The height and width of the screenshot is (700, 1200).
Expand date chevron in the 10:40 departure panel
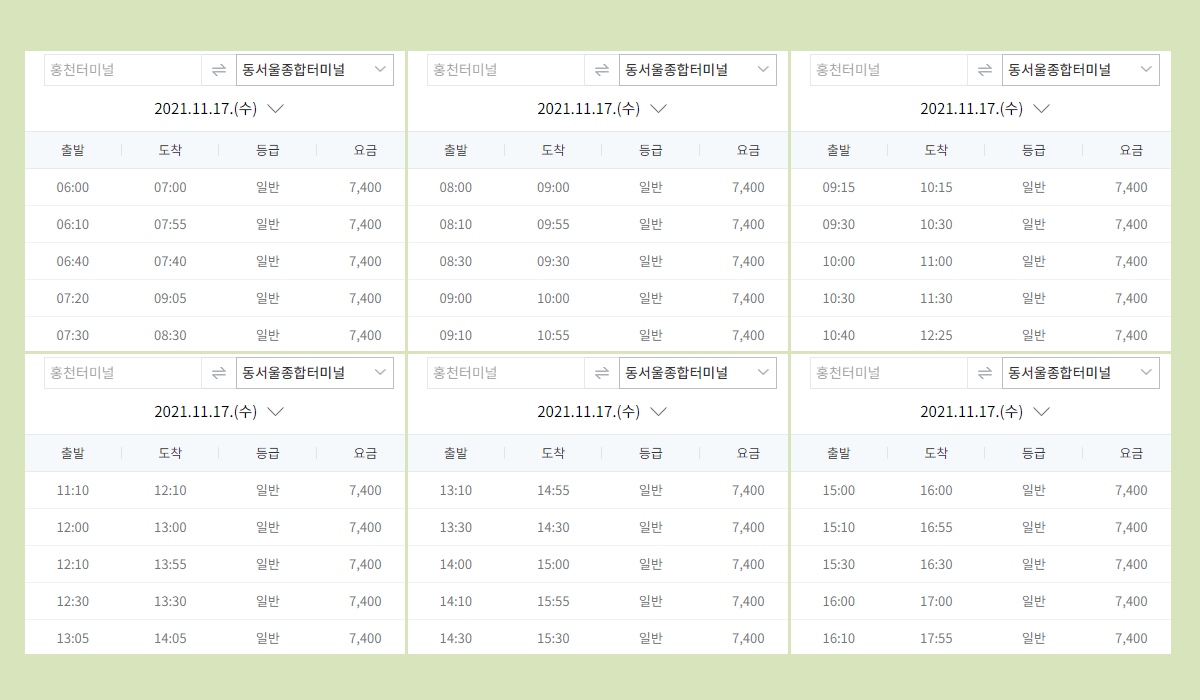[1042, 109]
